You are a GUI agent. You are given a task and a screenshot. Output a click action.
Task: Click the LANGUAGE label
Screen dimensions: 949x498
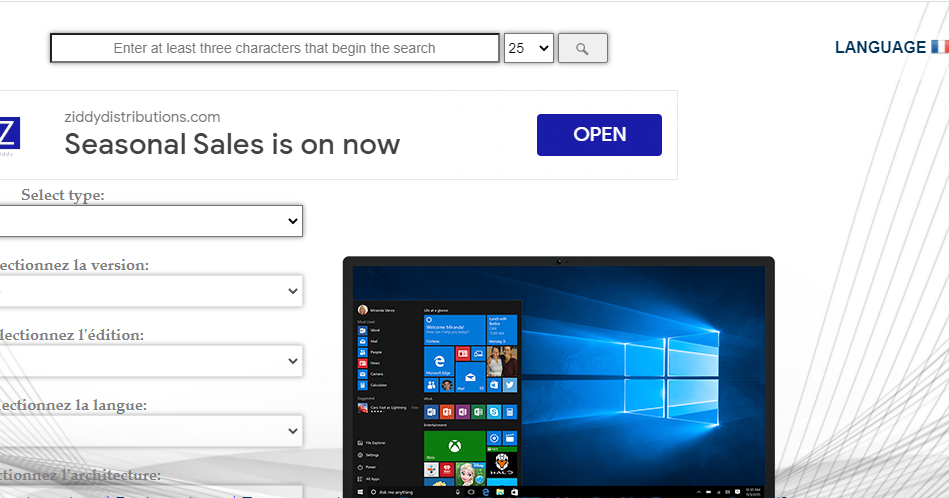880,47
